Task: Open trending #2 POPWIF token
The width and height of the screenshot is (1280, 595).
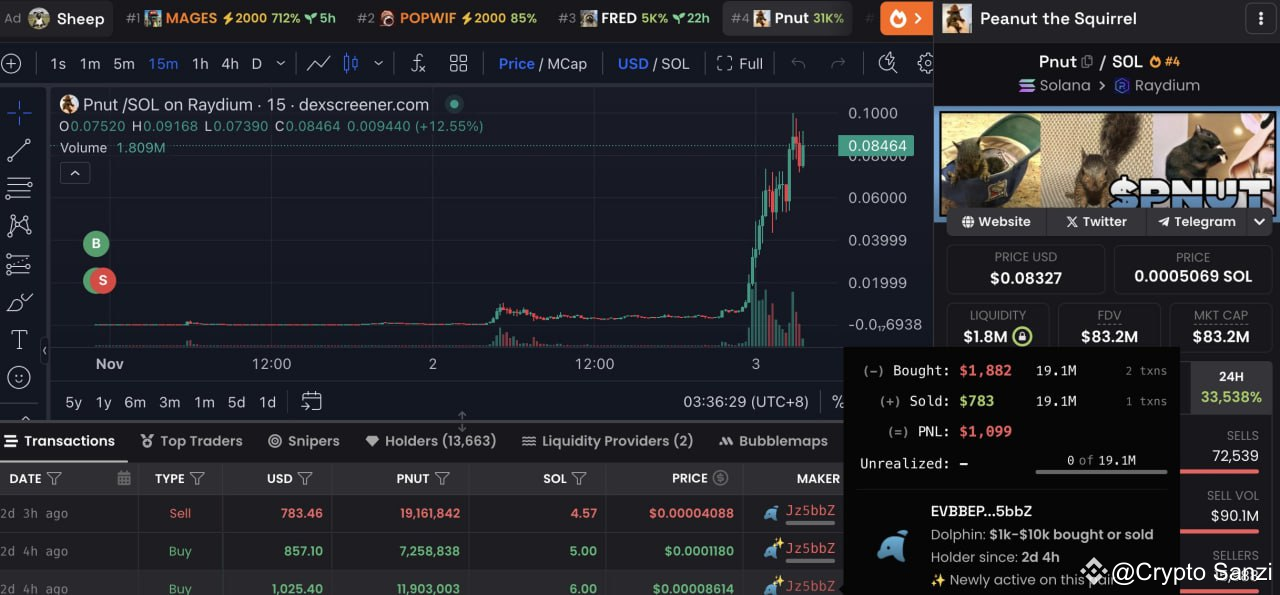Action: 446,18
